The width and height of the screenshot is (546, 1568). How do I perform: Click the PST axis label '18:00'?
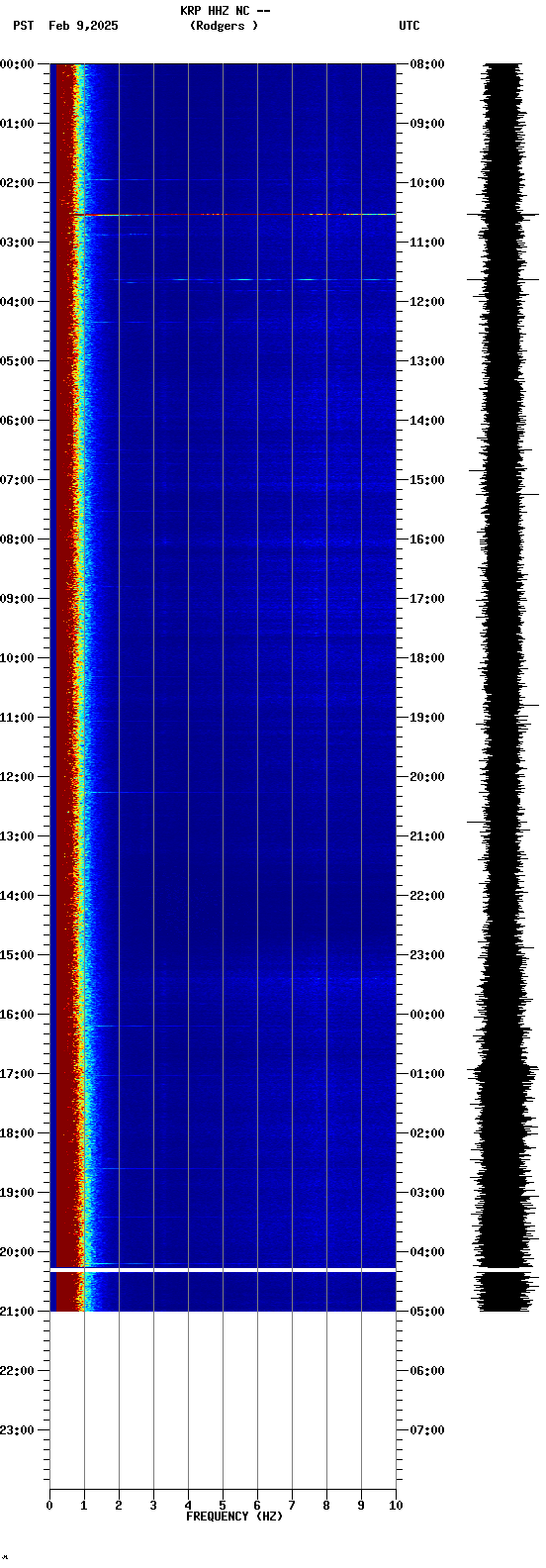[17, 1133]
